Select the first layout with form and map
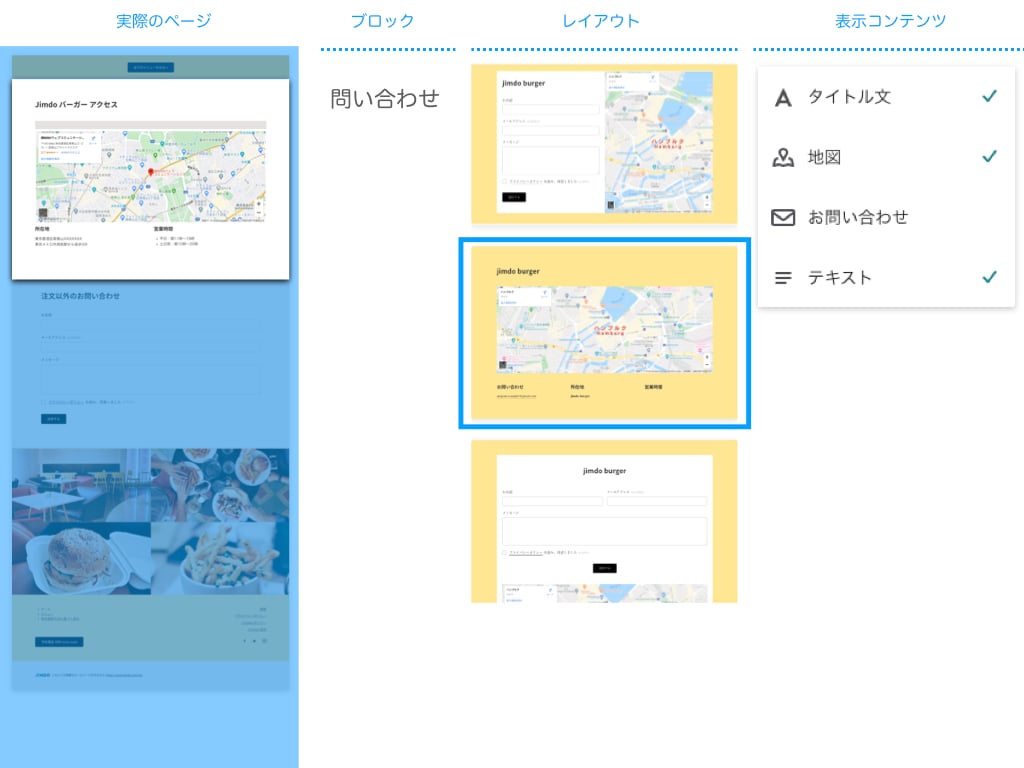 (604, 144)
